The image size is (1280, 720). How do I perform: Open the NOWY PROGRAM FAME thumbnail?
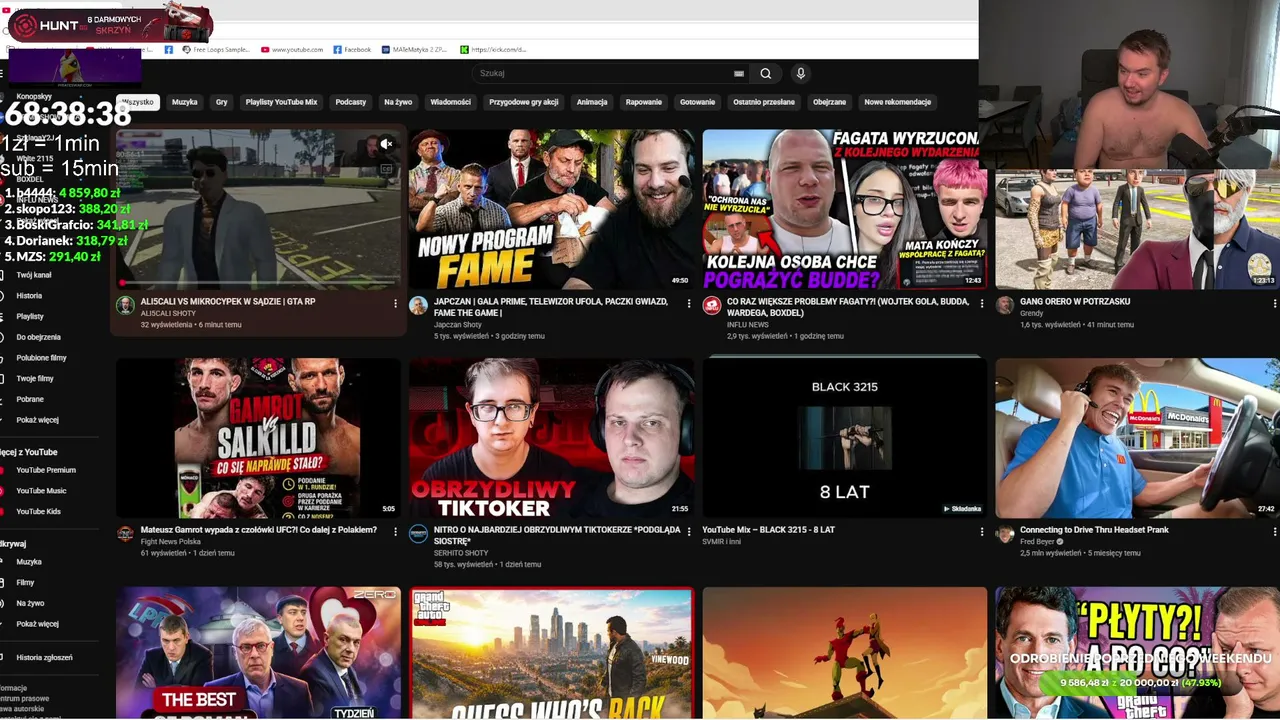[x=551, y=209]
